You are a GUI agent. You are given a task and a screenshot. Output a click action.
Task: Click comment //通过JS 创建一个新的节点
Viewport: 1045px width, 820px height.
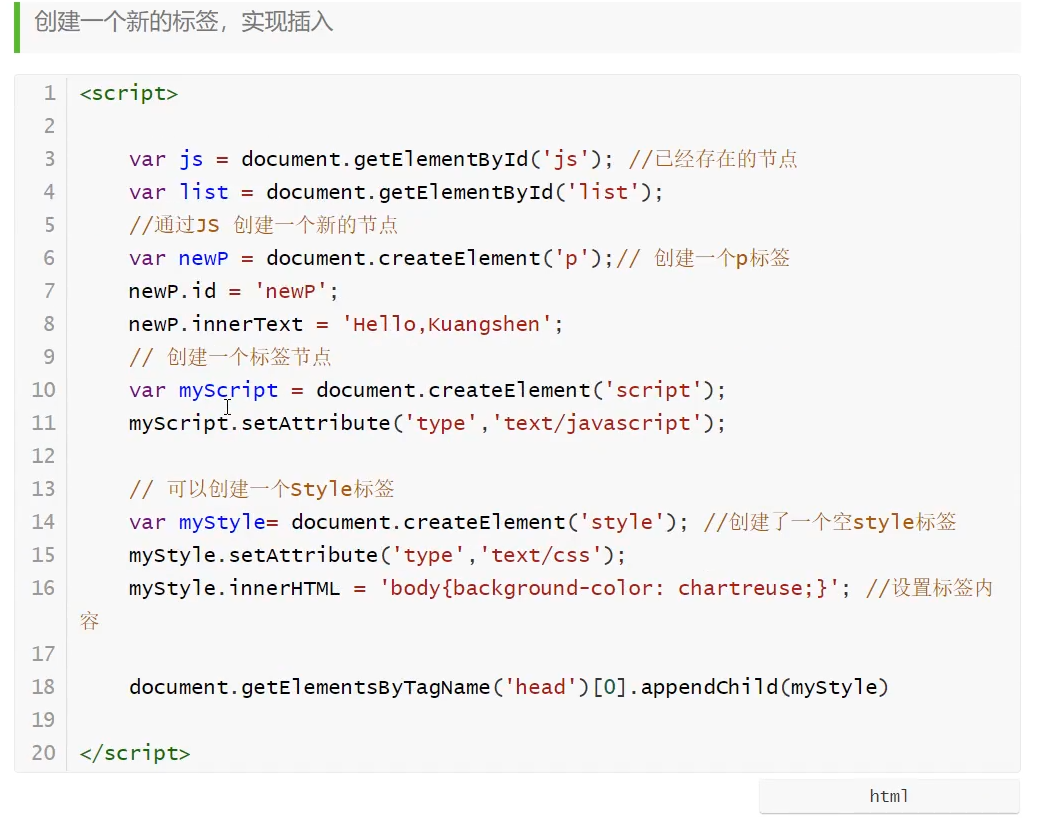click(x=263, y=225)
